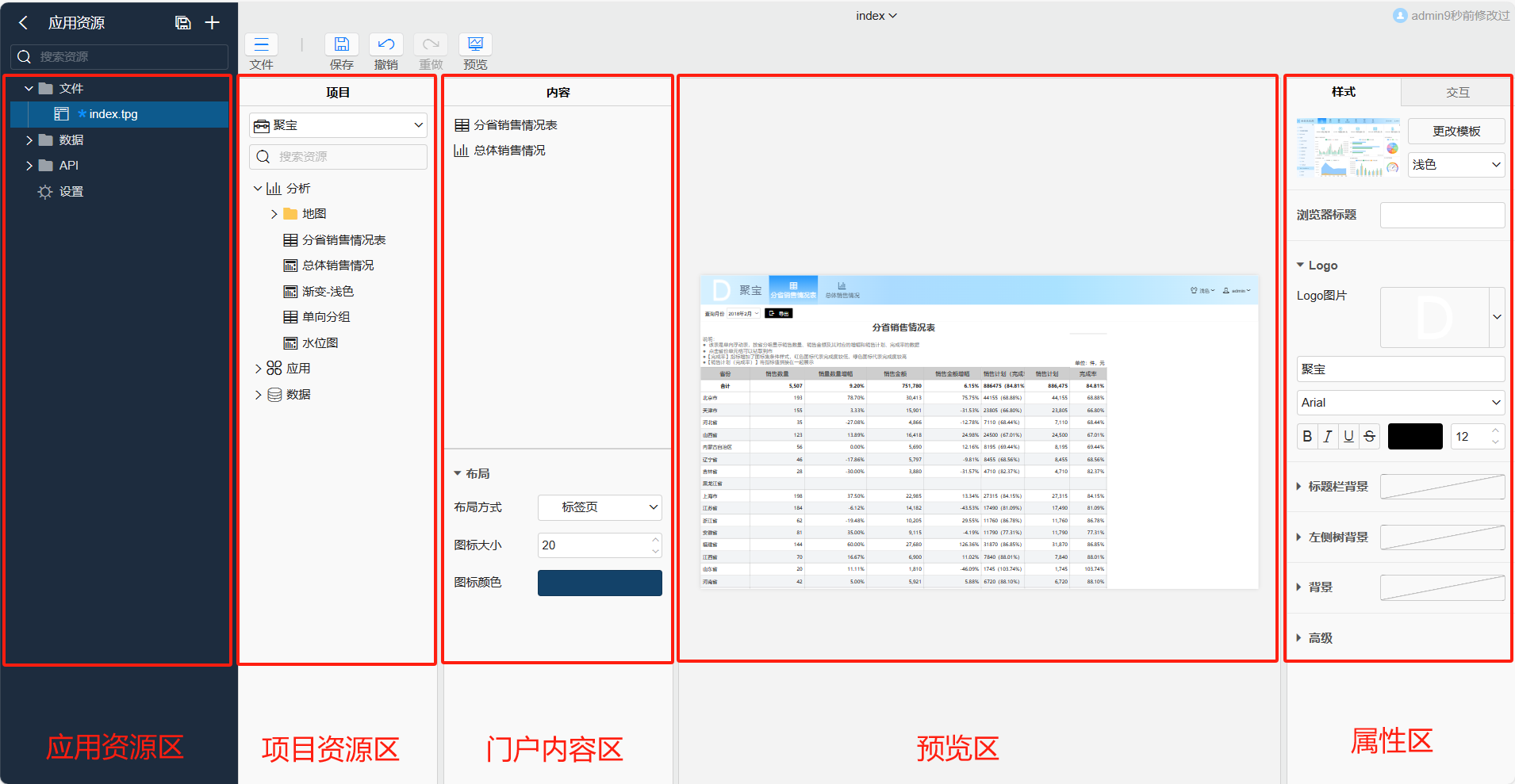
Task: Select 渐变-浅色 resource
Action: [319, 292]
